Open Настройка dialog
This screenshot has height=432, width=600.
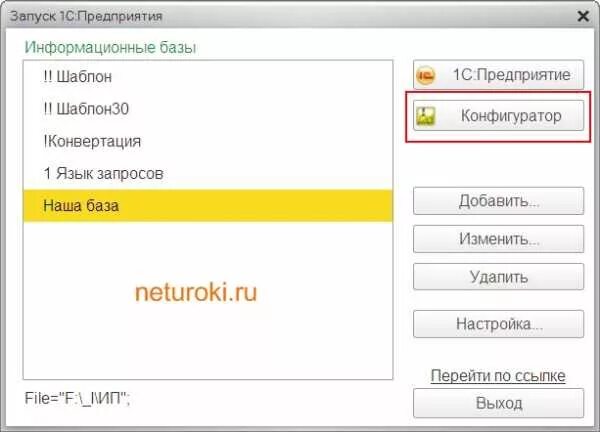[x=498, y=324]
